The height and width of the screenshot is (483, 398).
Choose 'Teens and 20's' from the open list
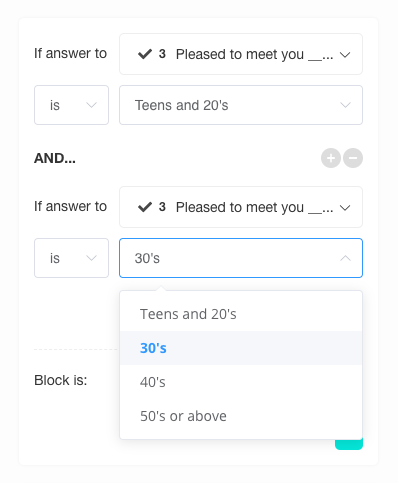[x=241, y=314]
